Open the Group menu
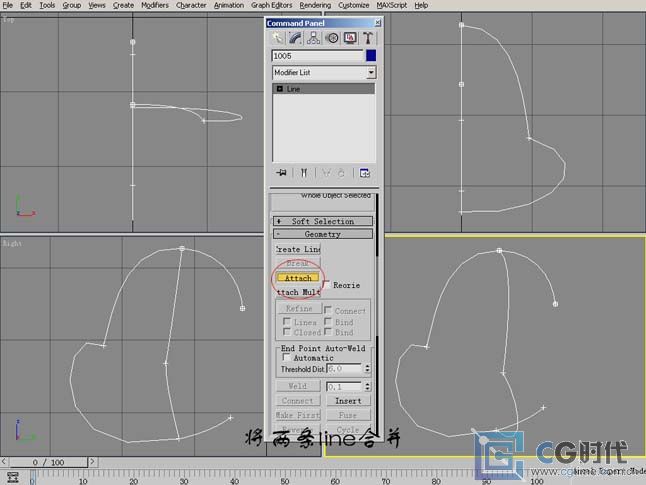 tap(72, 5)
